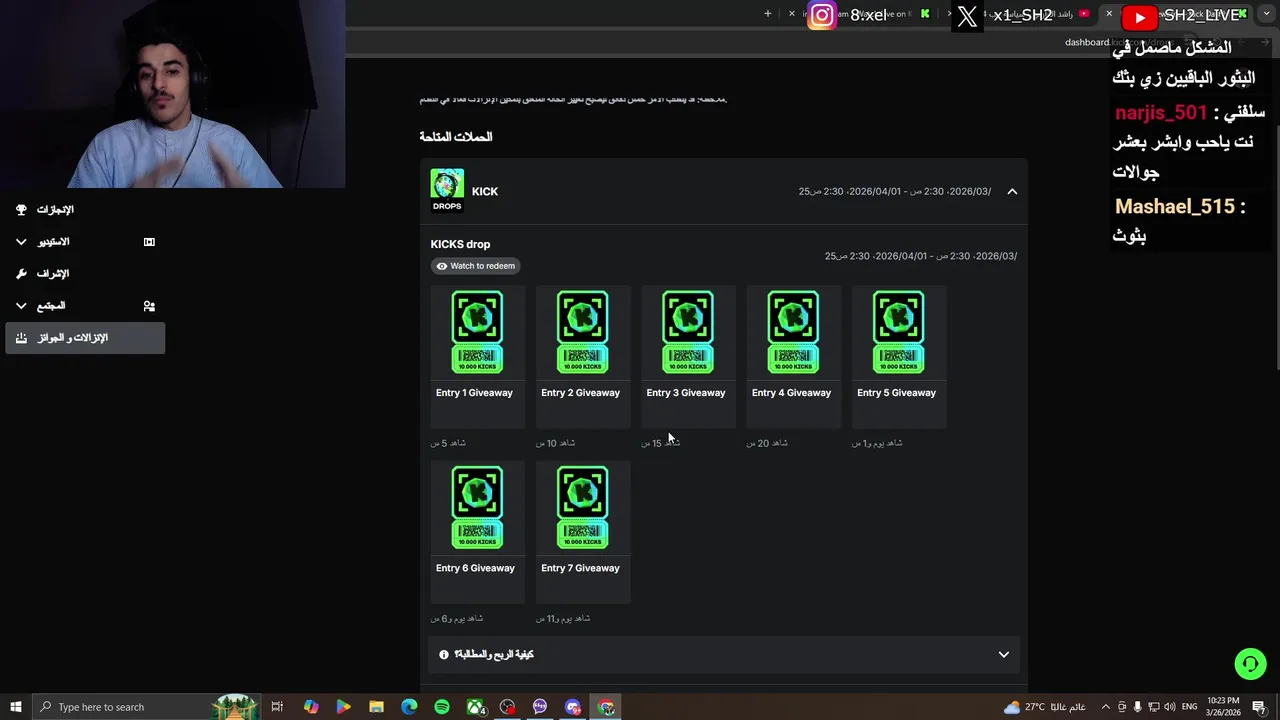This screenshot has width=1280, height=720.
Task: Open the Entry 5 Giveaway reward image
Action: point(898,332)
